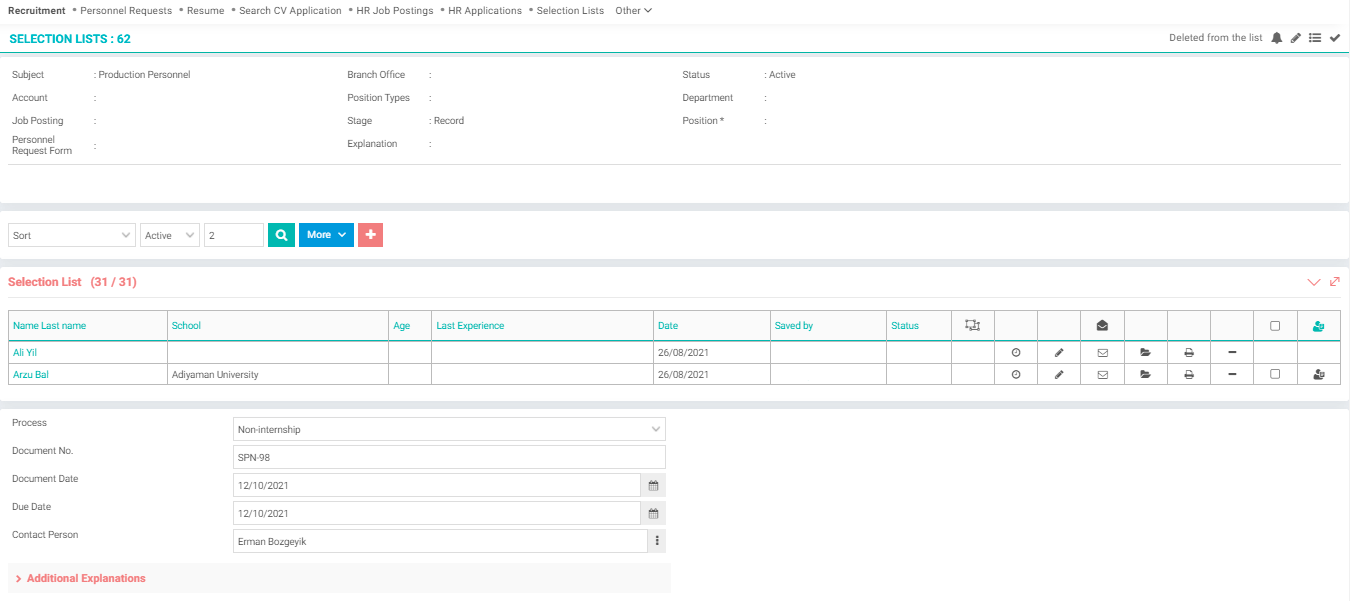This screenshot has height=601, width=1350.
Task: Click the clock icon in Arzu Bal's row
Action: pos(1016,374)
